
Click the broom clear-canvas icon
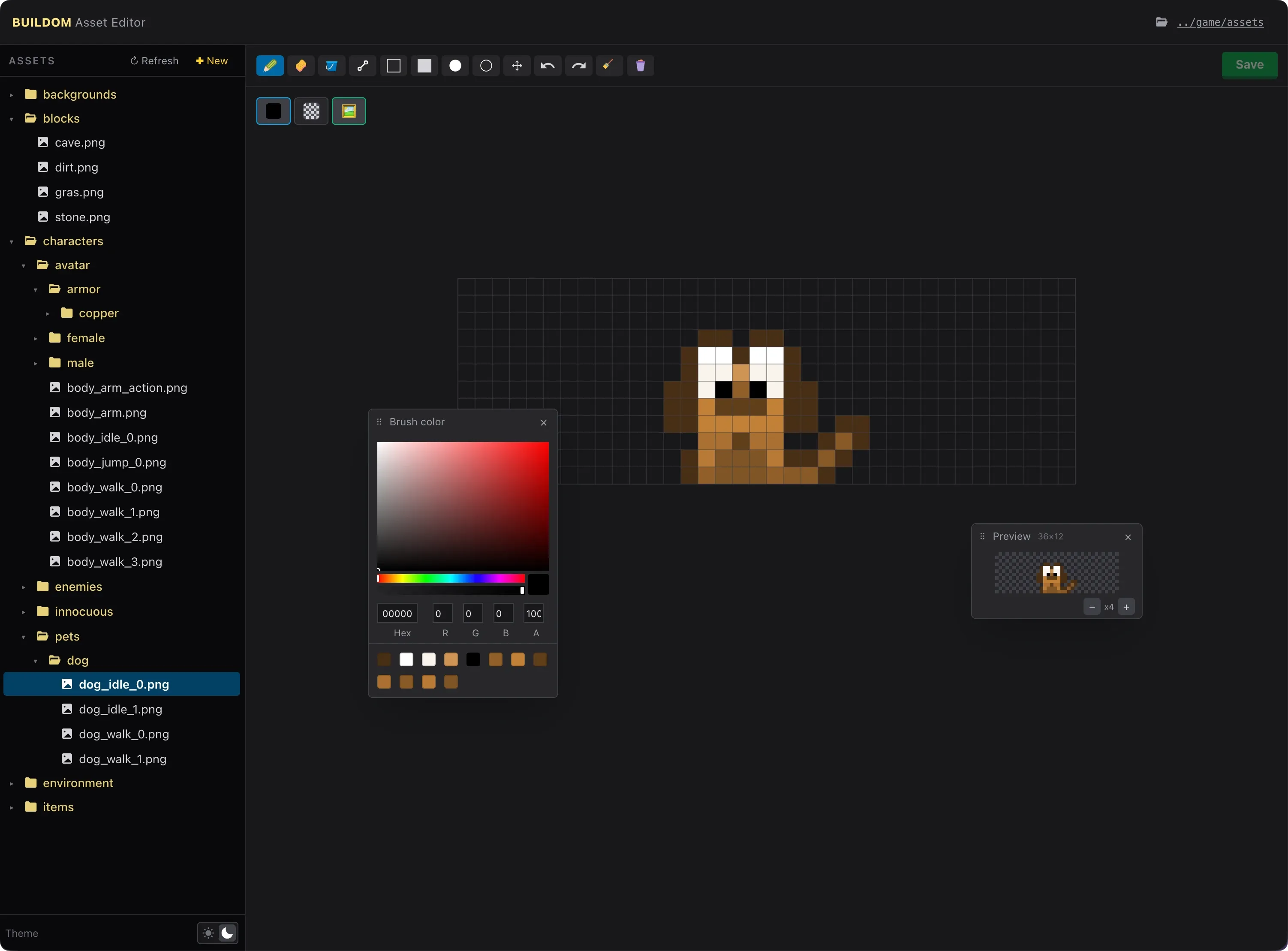[609, 66]
